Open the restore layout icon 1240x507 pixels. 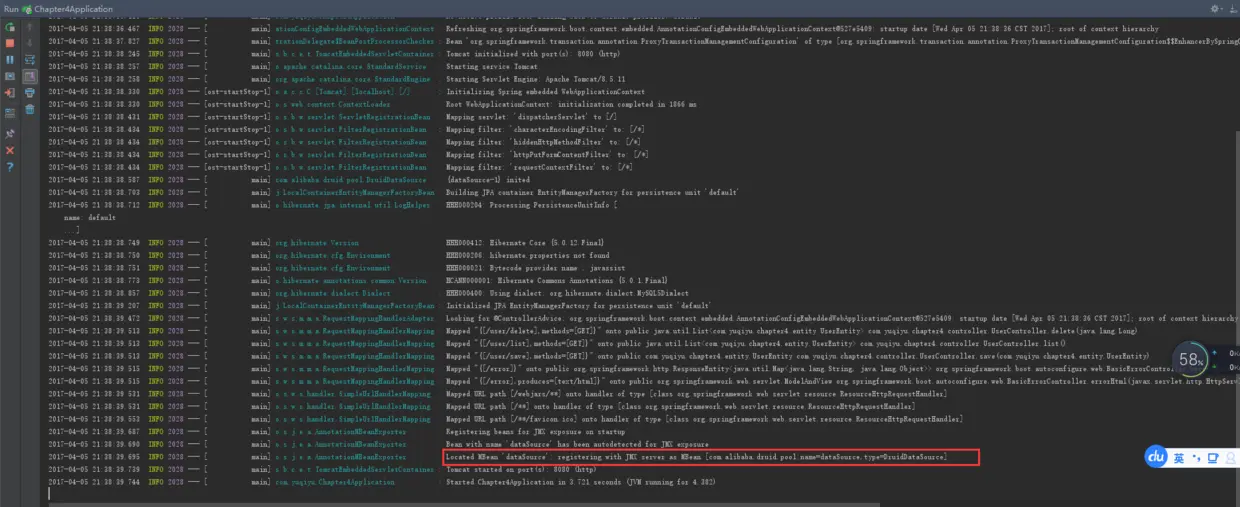point(10,113)
